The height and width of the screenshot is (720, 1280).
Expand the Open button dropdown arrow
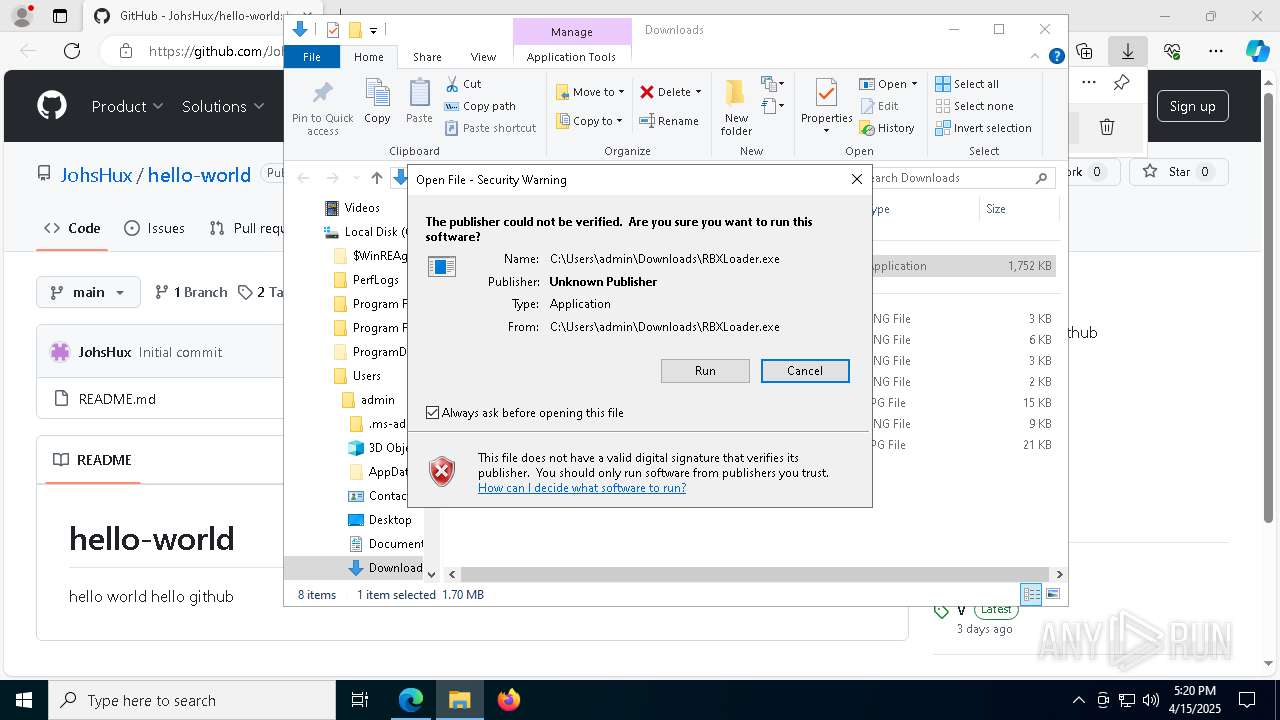click(x=914, y=84)
